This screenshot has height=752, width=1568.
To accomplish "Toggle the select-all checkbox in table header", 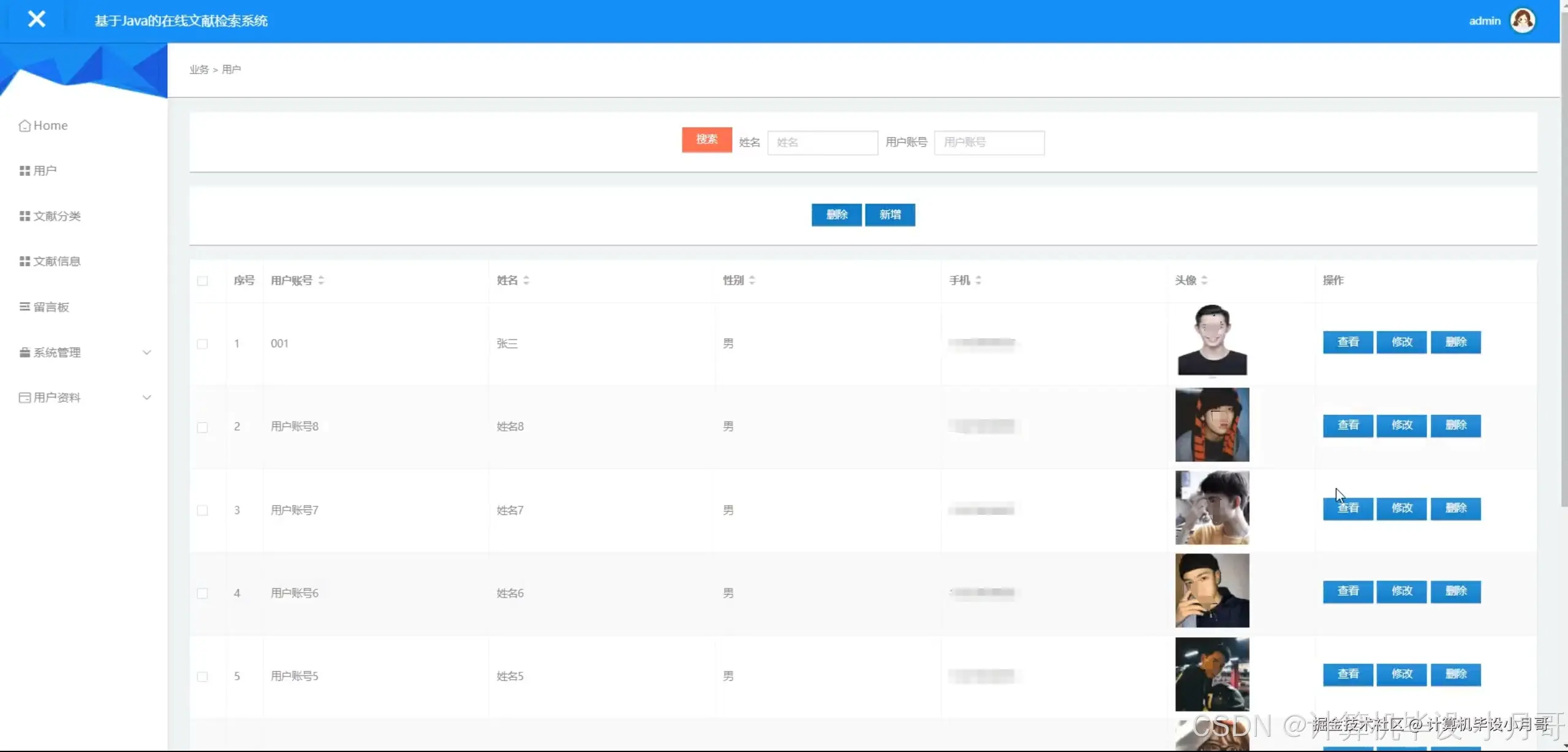I will tap(202, 281).
